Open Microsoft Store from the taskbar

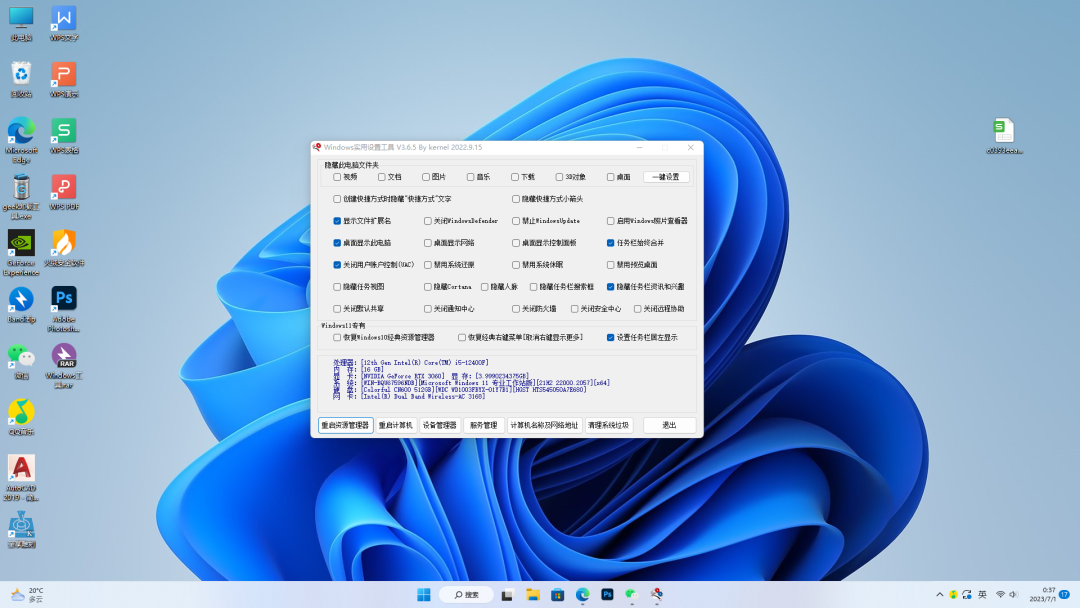[x=556, y=593]
